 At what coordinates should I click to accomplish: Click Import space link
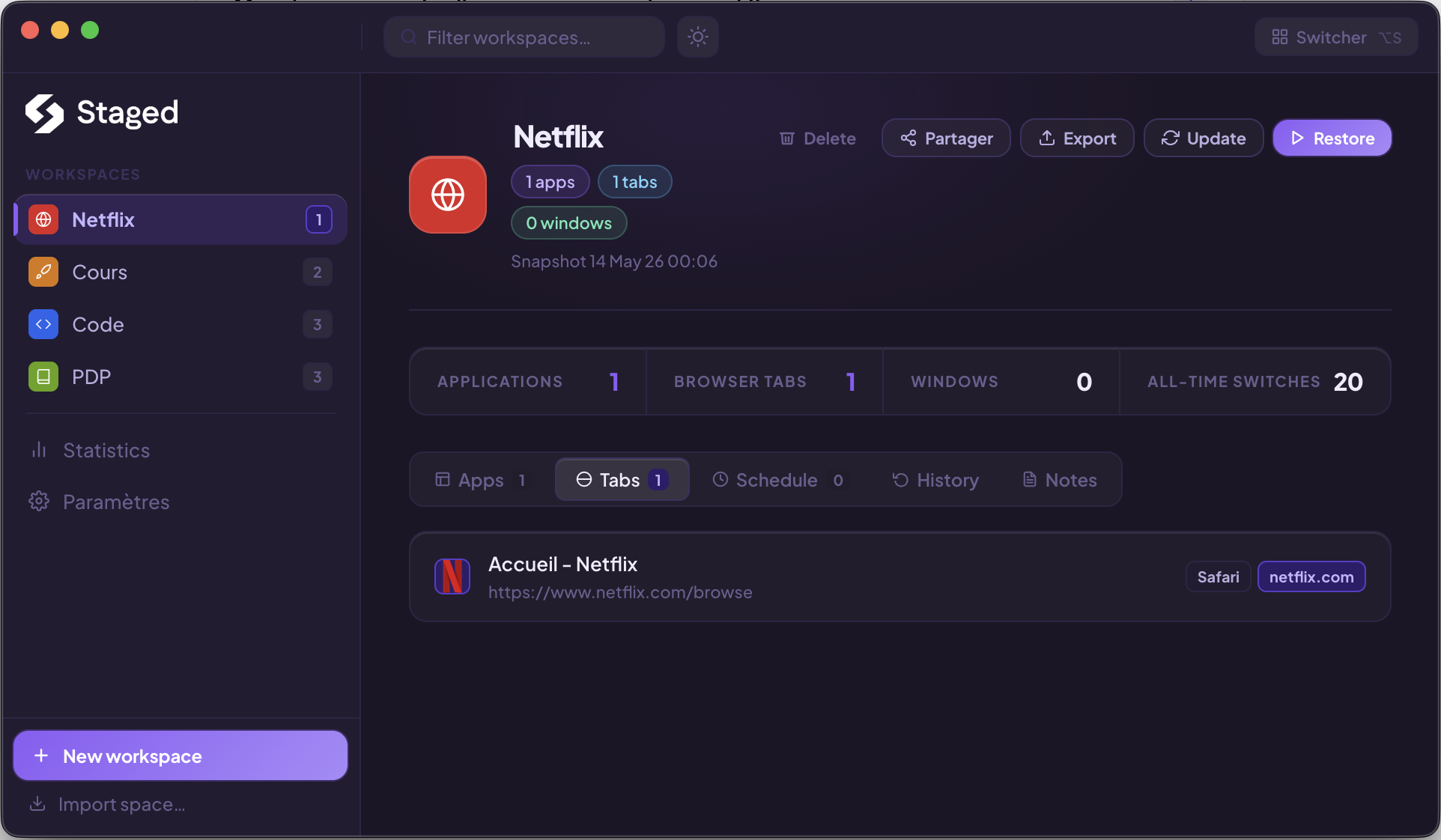pyautogui.click(x=107, y=804)
